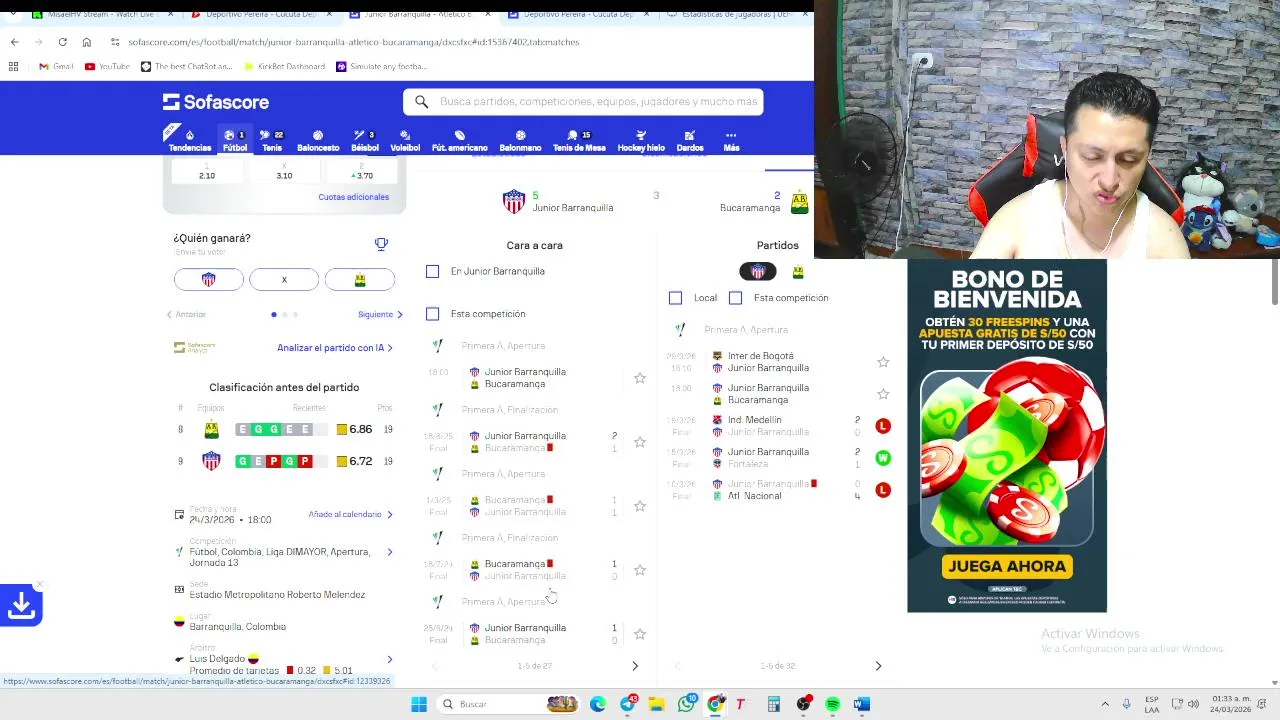The image size is (1280, 720).
Task: Click the browser reload button
Action: pos(62,42)
